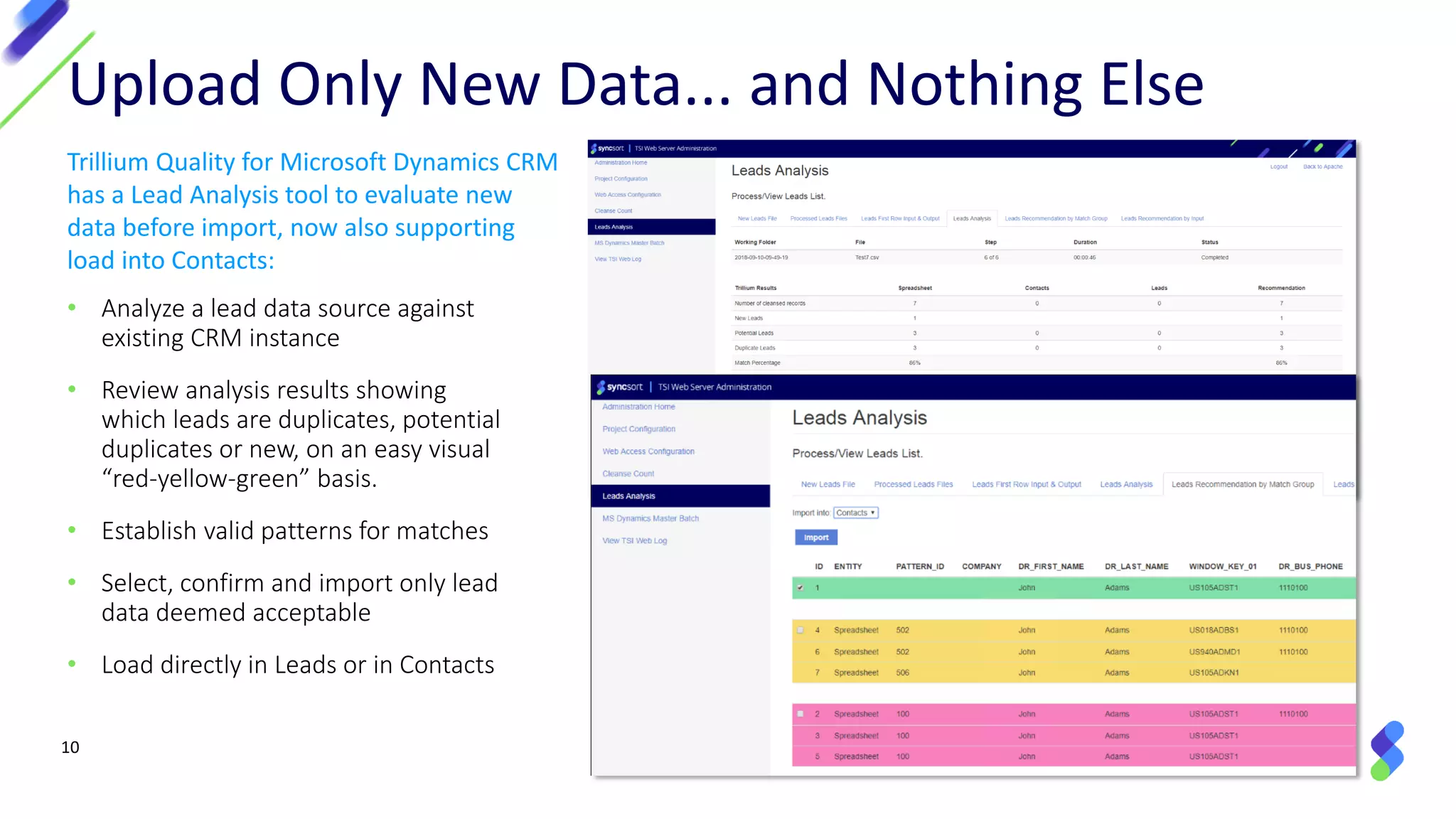Open Project Configuration in lower sidebar
Screen dimensions: 1456x819
[638, 429]
